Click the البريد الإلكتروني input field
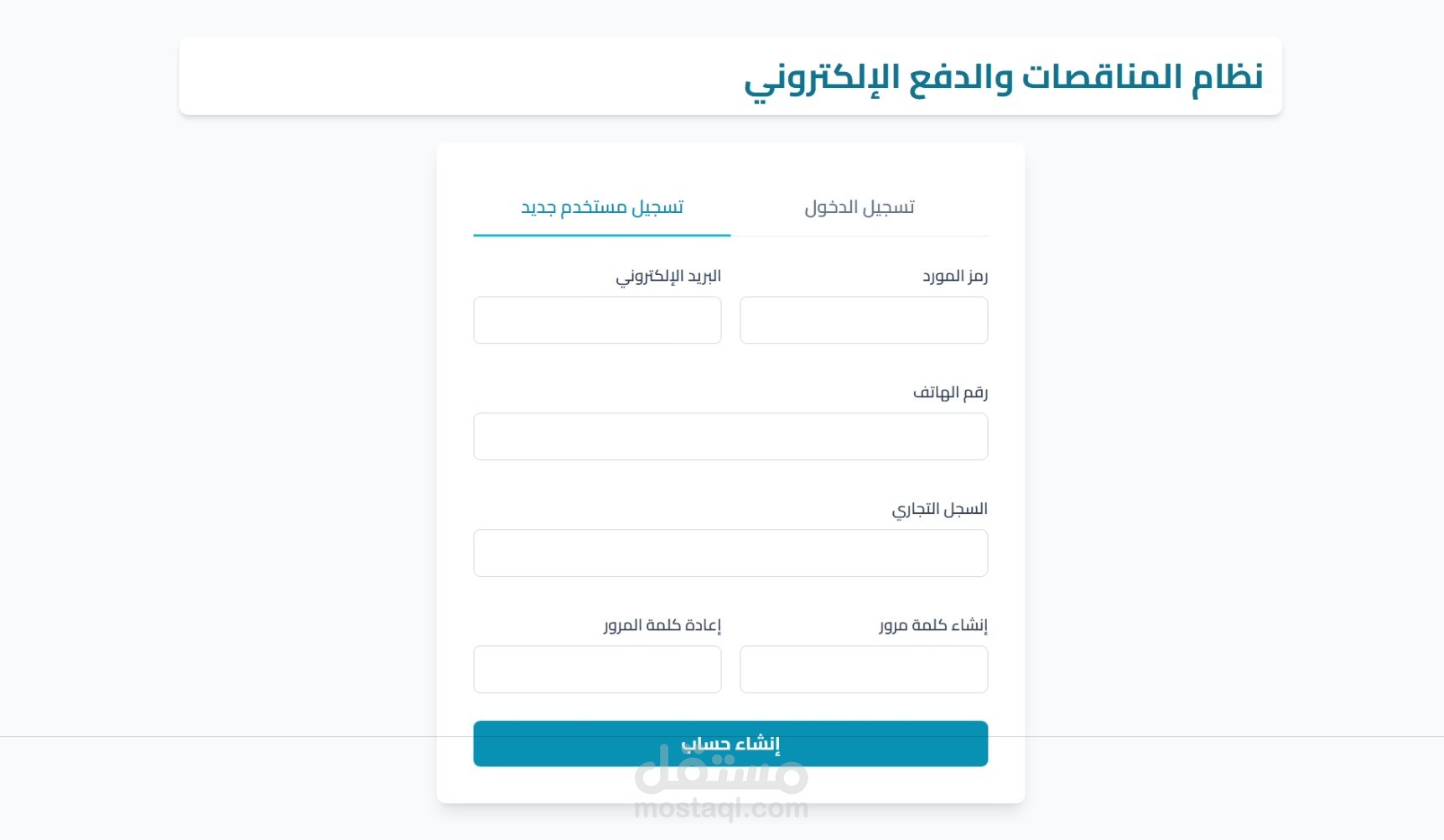 pyautogui.click(x=597, y=320)
